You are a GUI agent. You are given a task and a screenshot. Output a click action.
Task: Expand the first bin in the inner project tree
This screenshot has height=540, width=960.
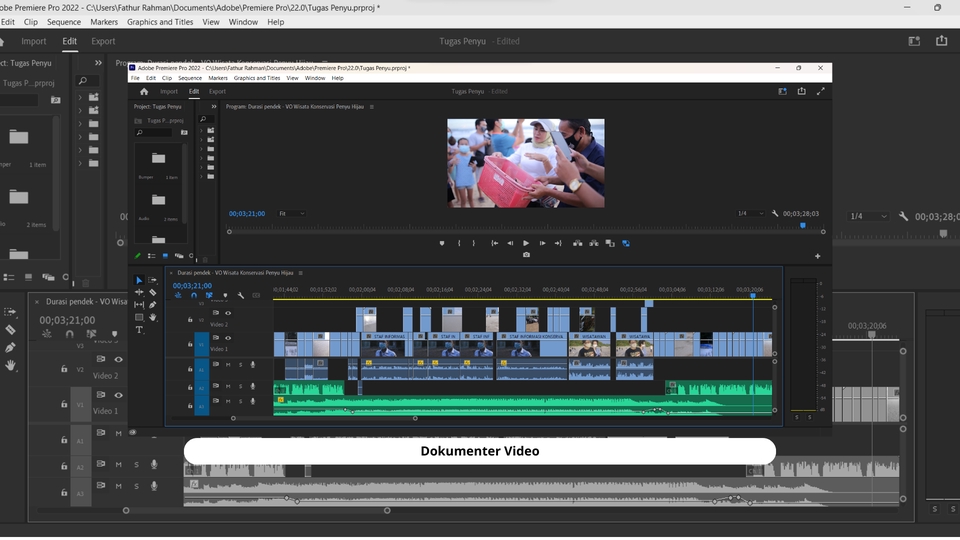[202, 130]
